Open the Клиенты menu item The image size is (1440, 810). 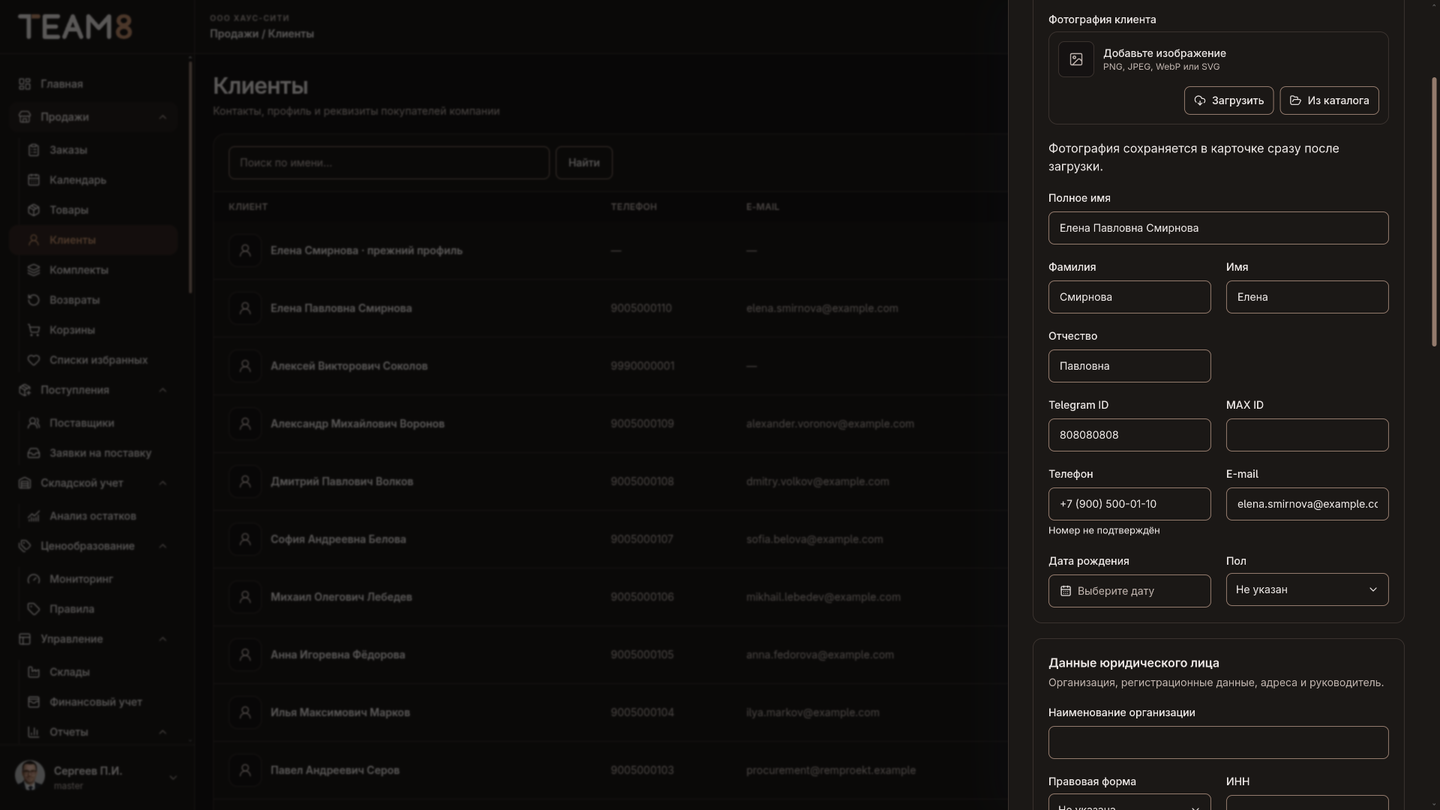94,240
